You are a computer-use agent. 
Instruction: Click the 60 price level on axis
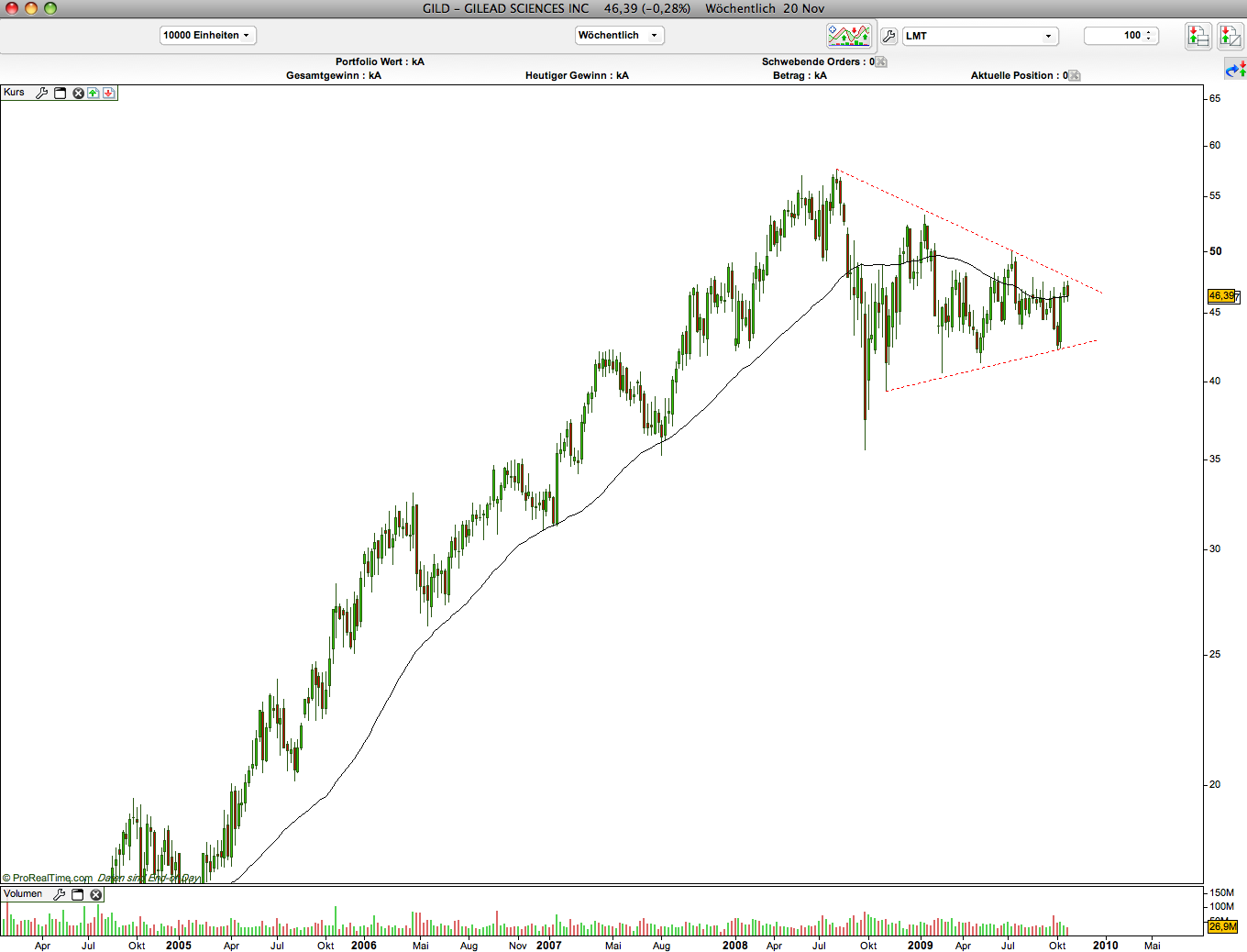[x=1215, y=145]
